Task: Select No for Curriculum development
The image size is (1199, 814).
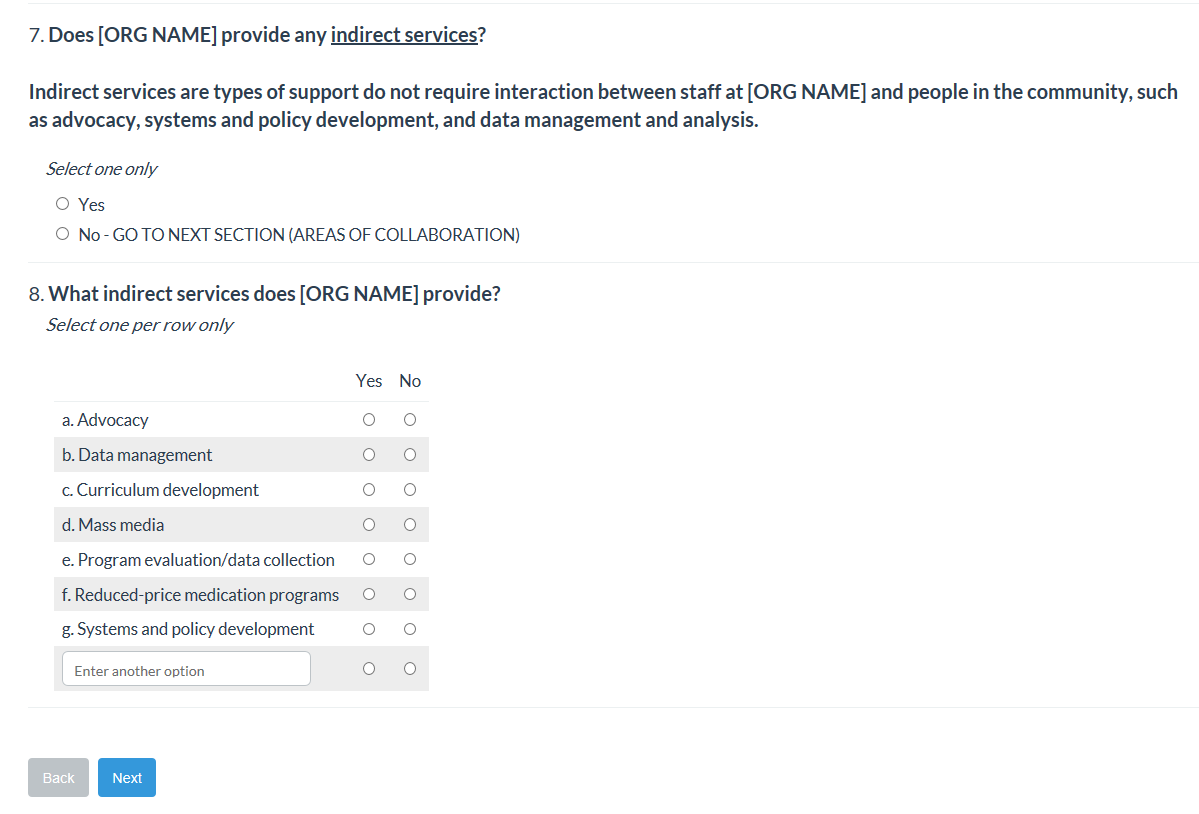Action: 410,490
